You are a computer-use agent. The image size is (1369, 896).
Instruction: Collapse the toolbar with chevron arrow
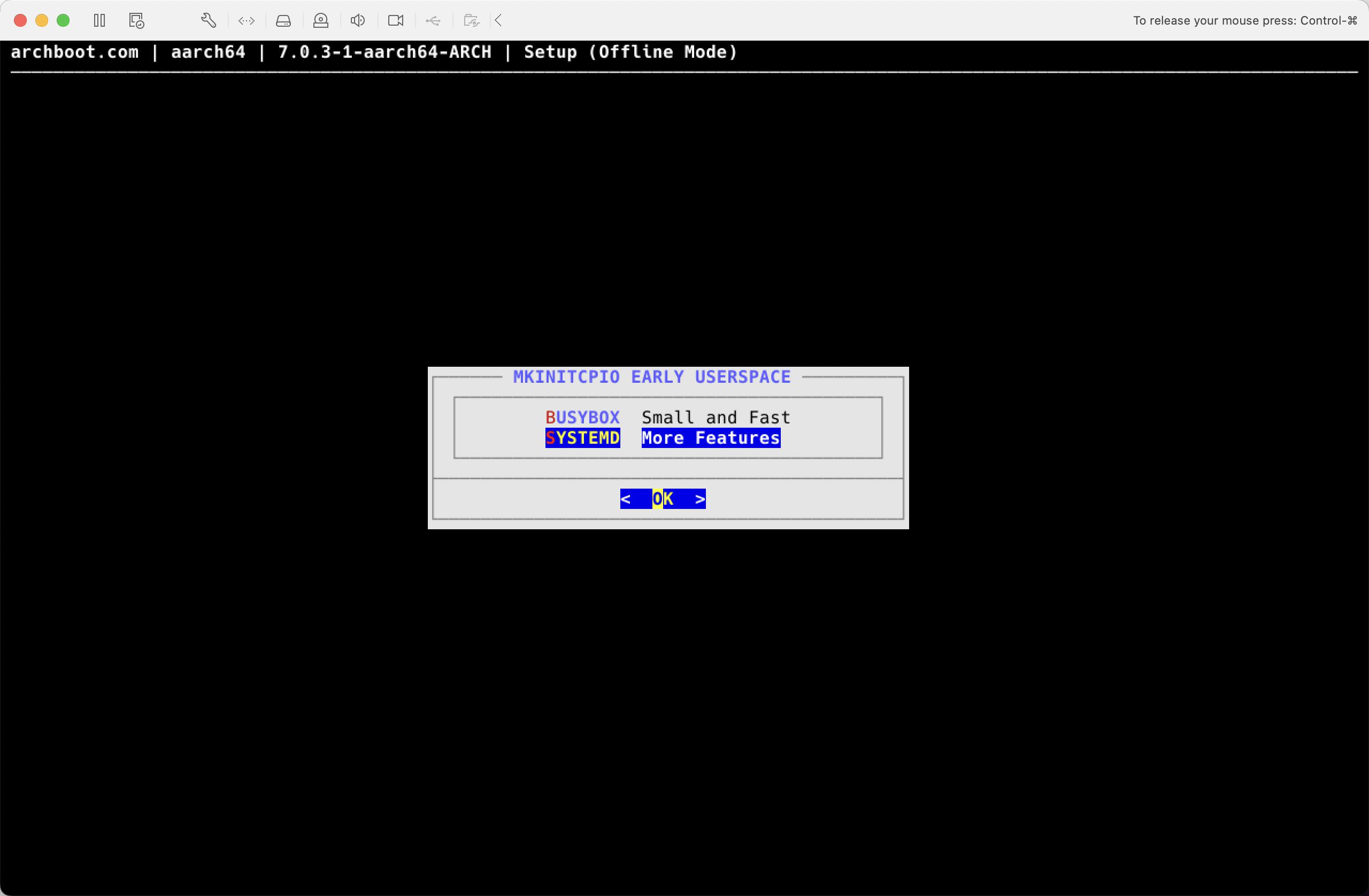click(x=499, y=21)
